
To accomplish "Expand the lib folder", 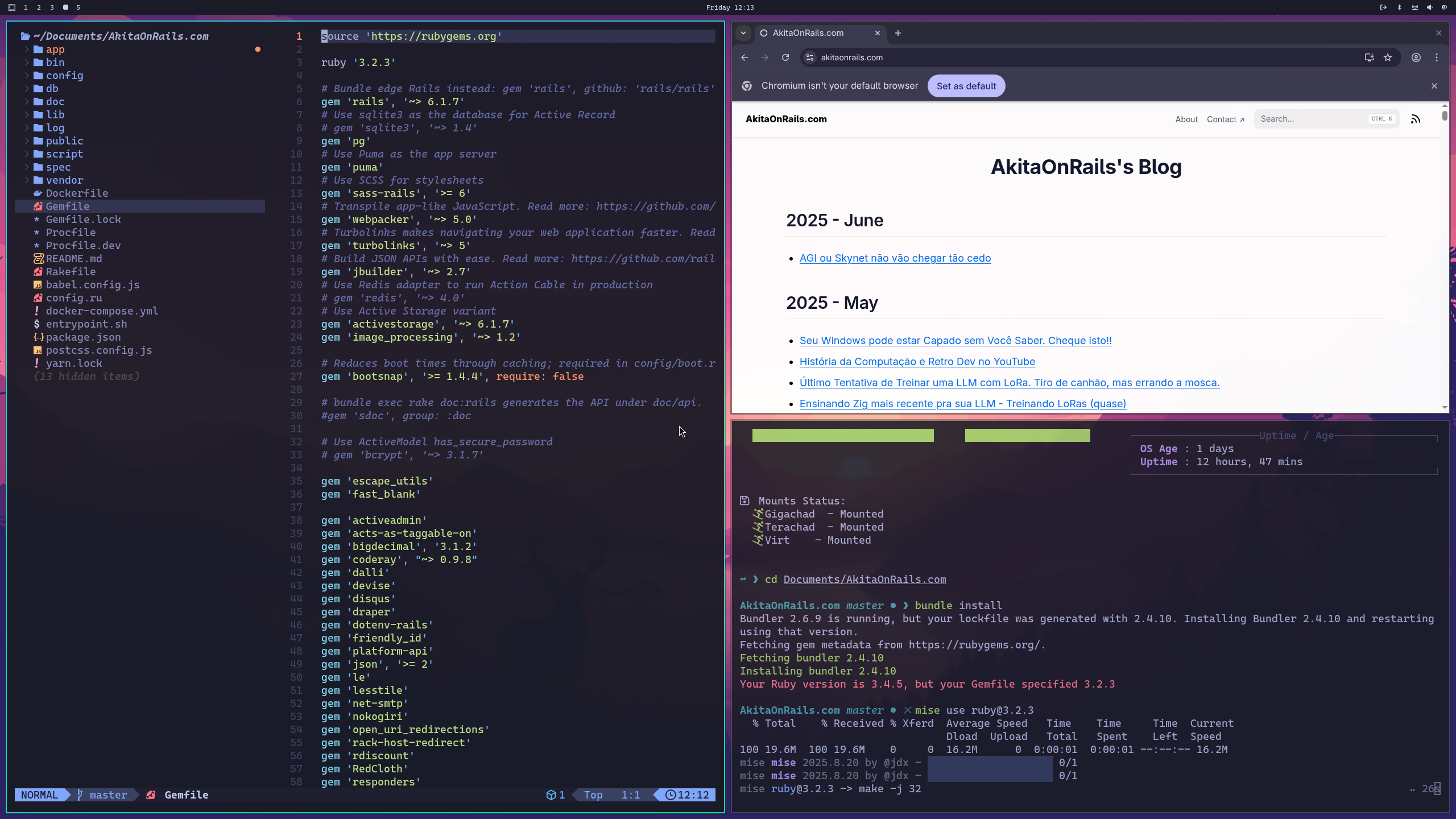I will (27, 115).
